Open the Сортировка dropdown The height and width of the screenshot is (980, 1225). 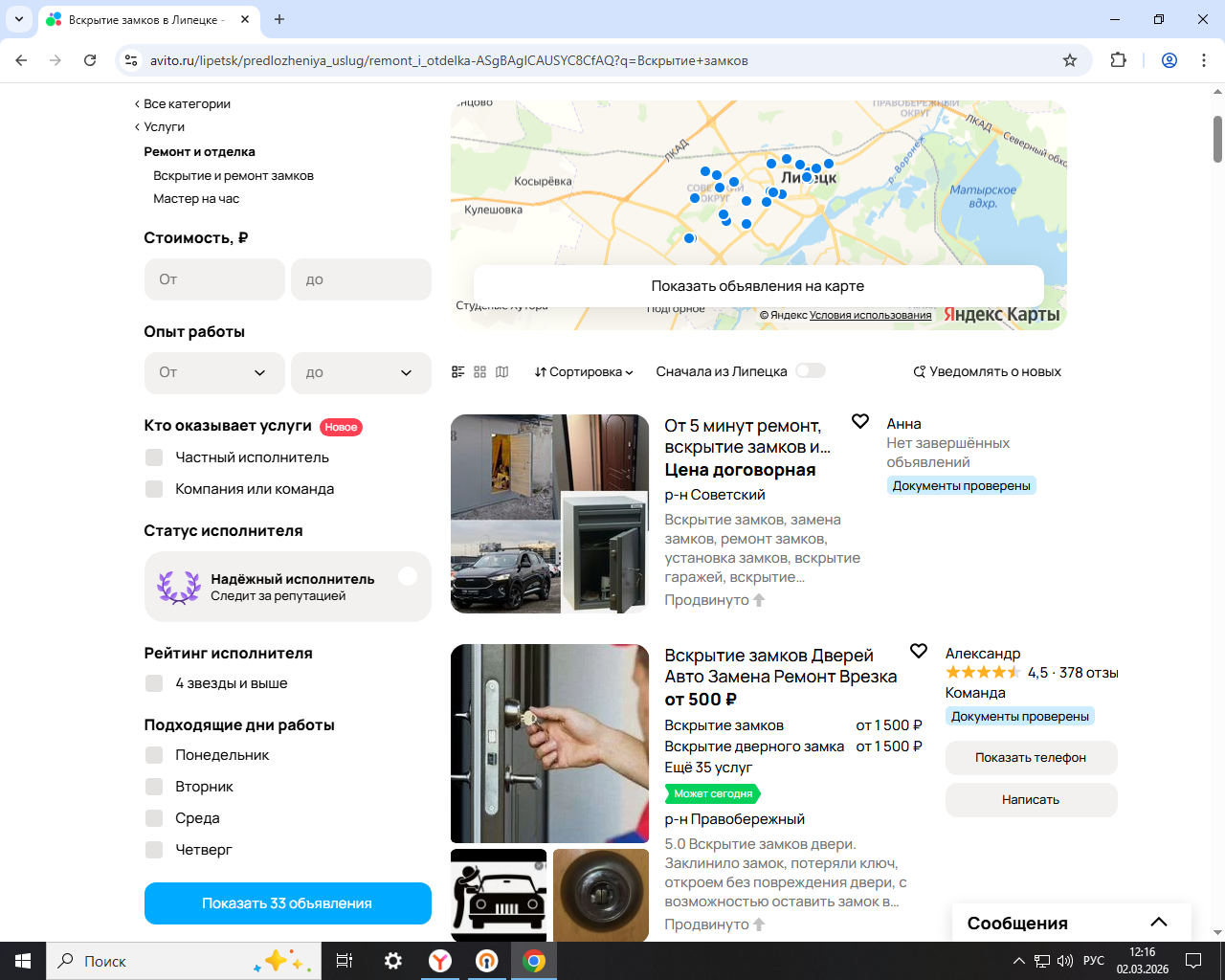(x=584, y=371)
